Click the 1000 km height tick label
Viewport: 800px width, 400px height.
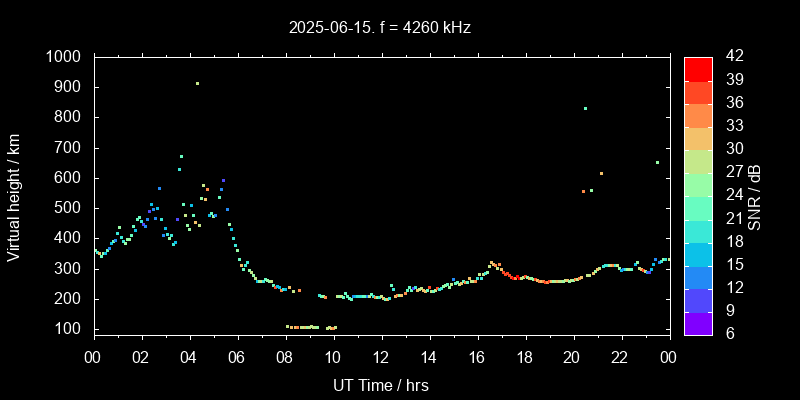pyautogui.click(x=64, y=57)
